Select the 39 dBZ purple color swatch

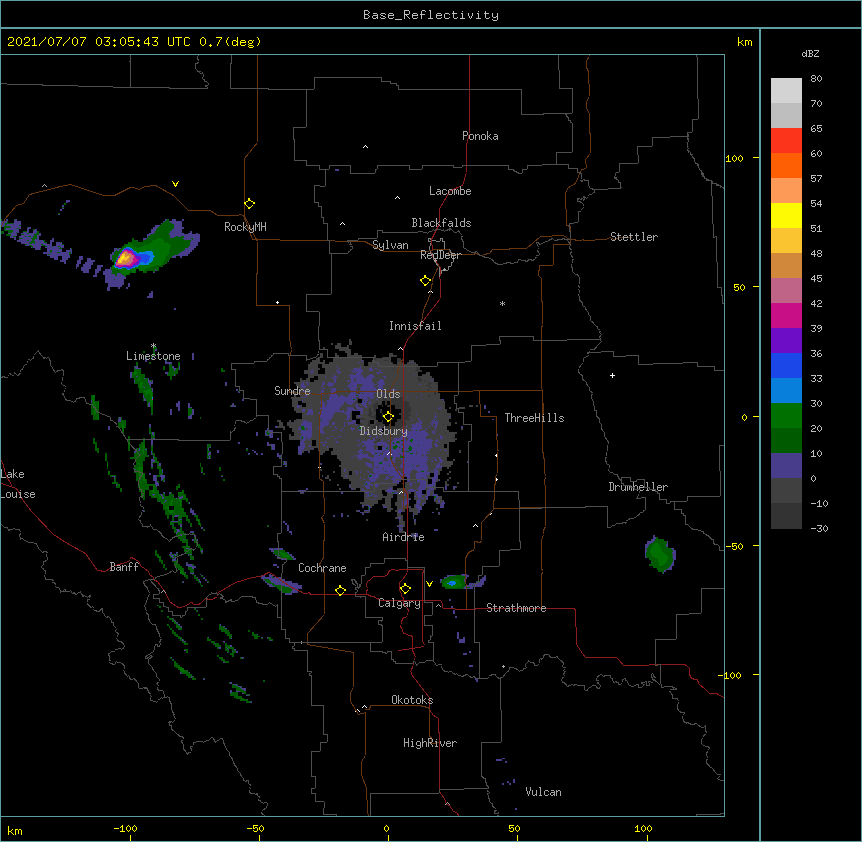(x=786, y=340)
